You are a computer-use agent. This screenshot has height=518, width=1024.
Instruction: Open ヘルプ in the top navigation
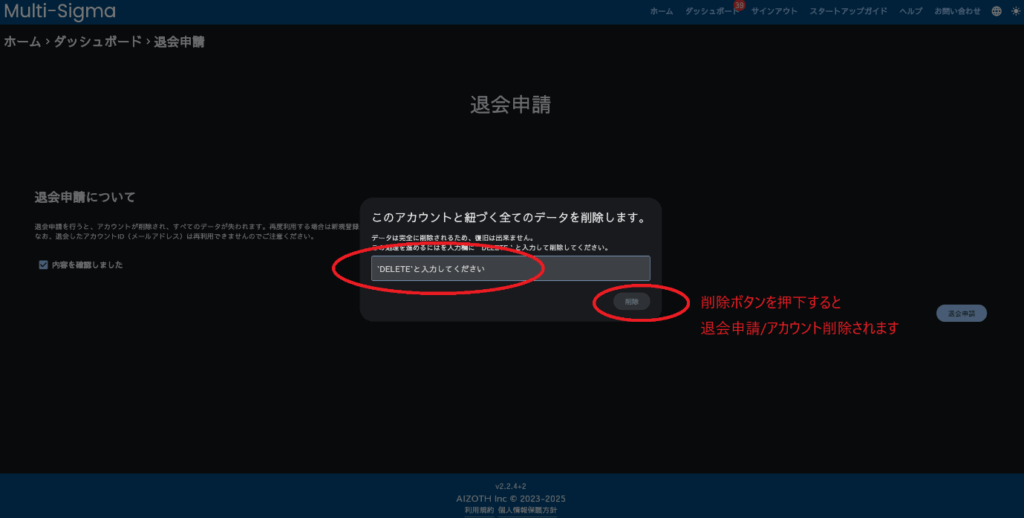[x=910, y=11]
